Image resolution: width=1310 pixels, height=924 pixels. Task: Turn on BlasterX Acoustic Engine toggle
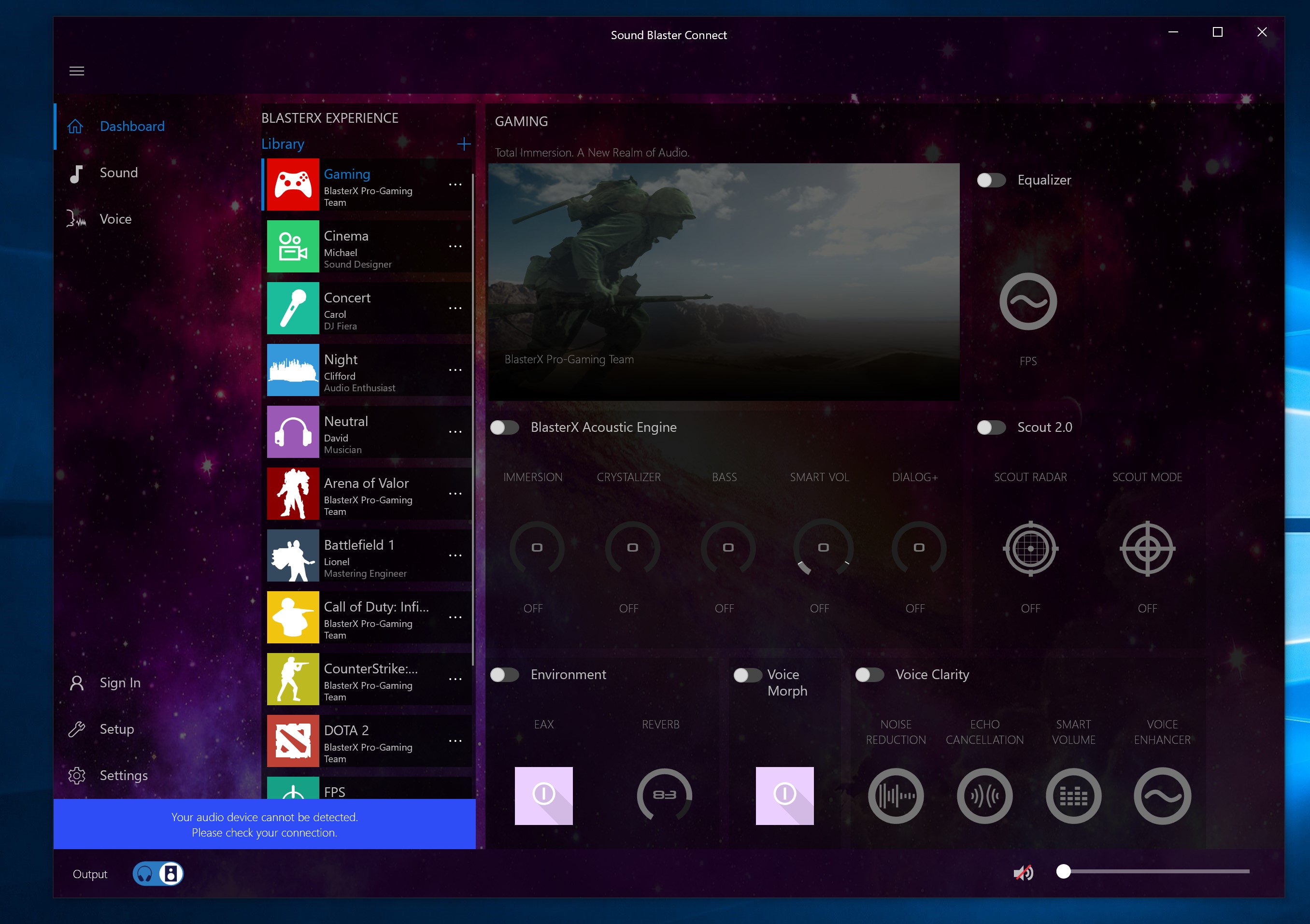point(504,427)
